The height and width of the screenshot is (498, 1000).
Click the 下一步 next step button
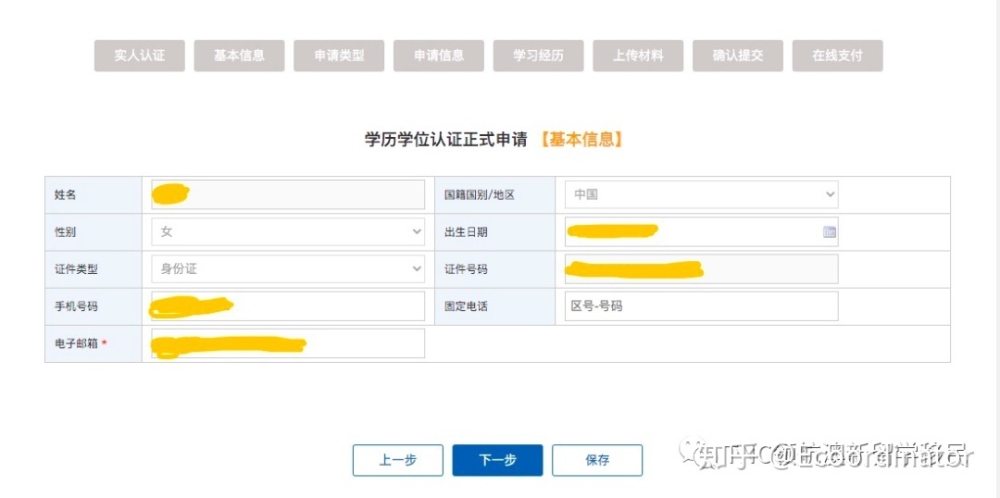tap(497, 460)
